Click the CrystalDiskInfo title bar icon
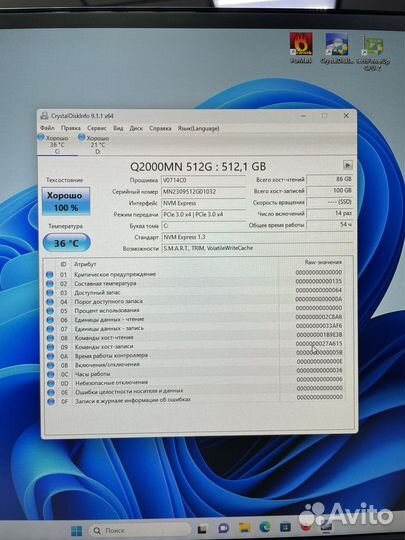405x540 pixels. pos(44,116)
